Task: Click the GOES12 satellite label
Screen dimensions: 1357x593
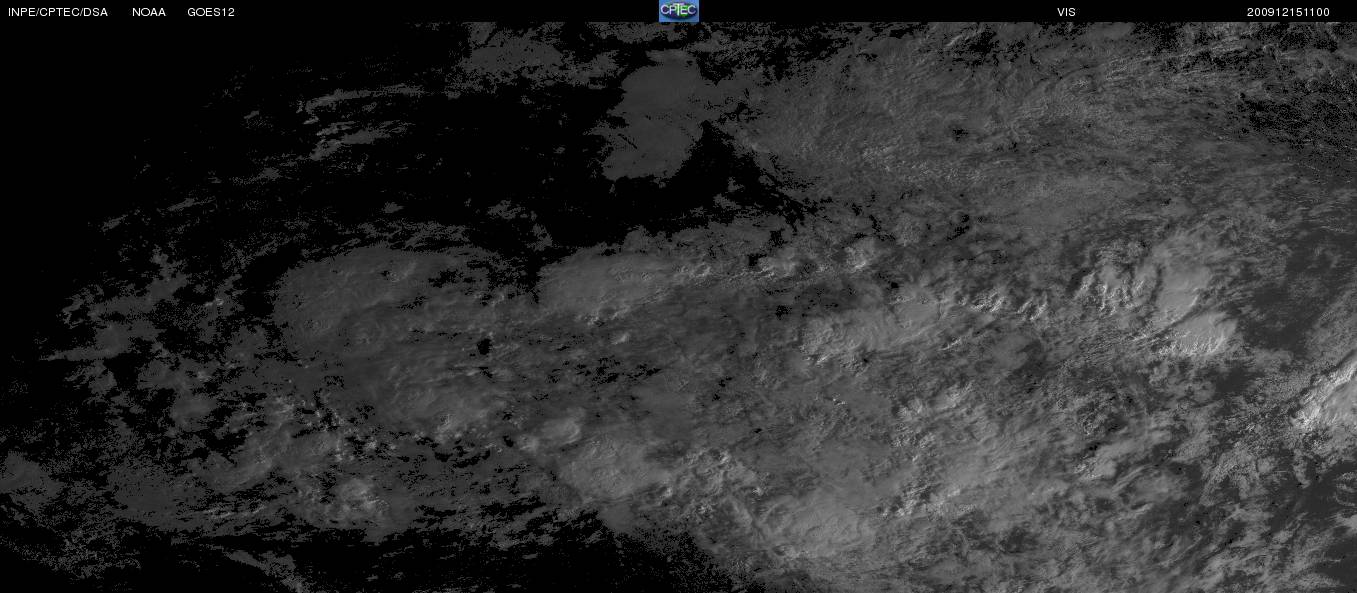Action: [x=211, y=12]
